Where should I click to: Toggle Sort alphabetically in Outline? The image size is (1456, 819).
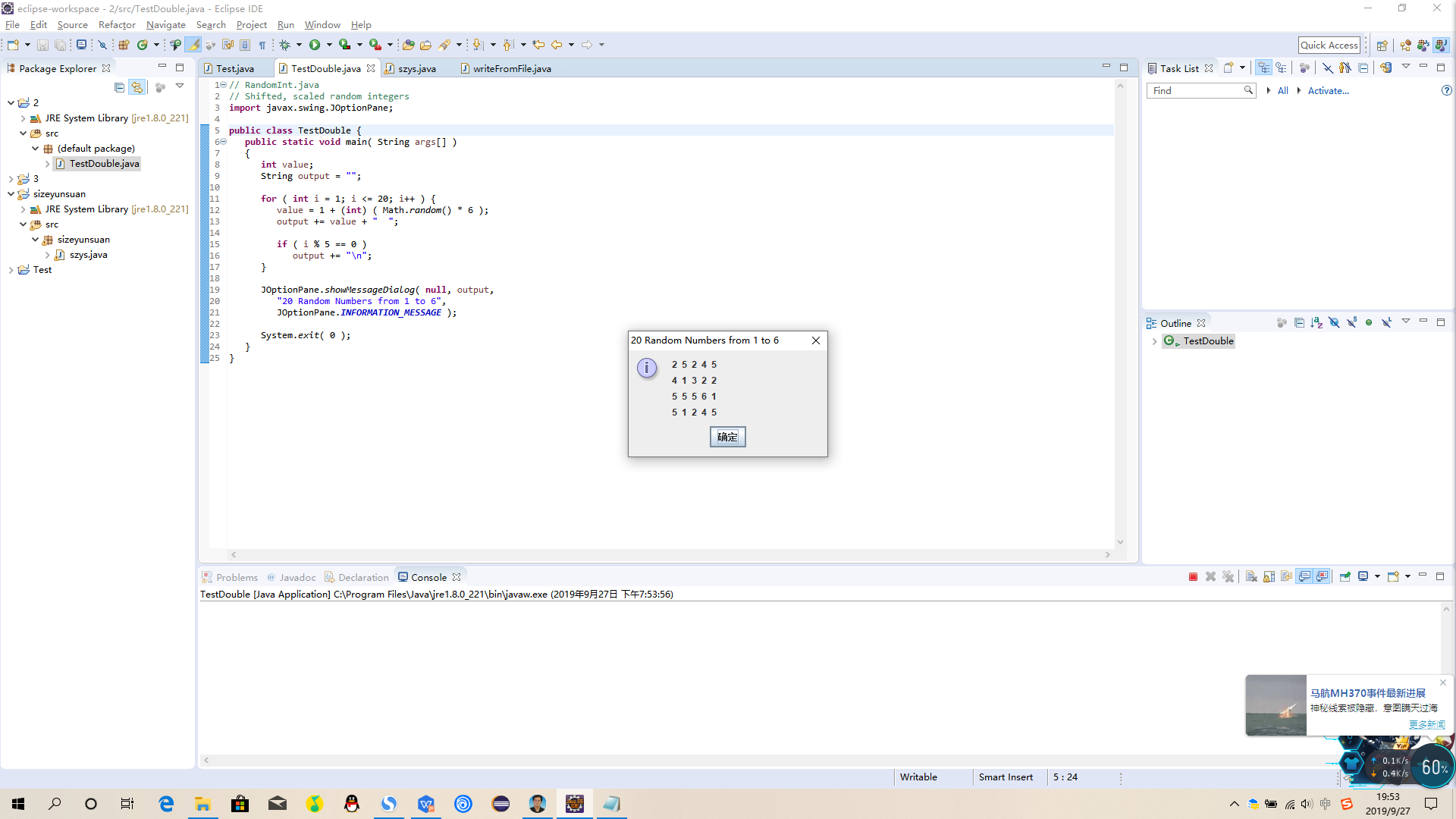(1316, 322)
